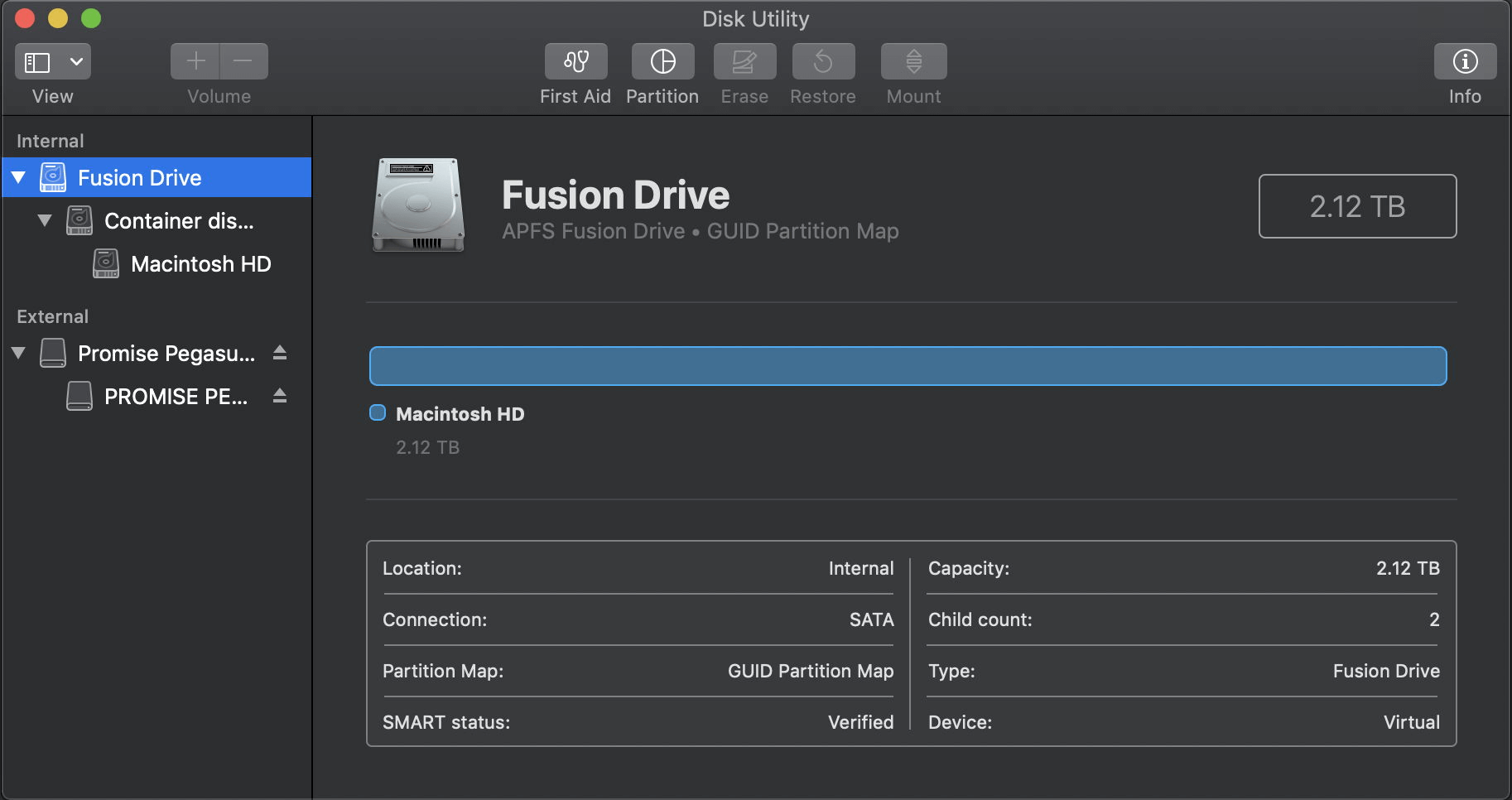Eject the Promise Pegasus external drive
The image size is (1512, 800).
[x=281, y=352]
